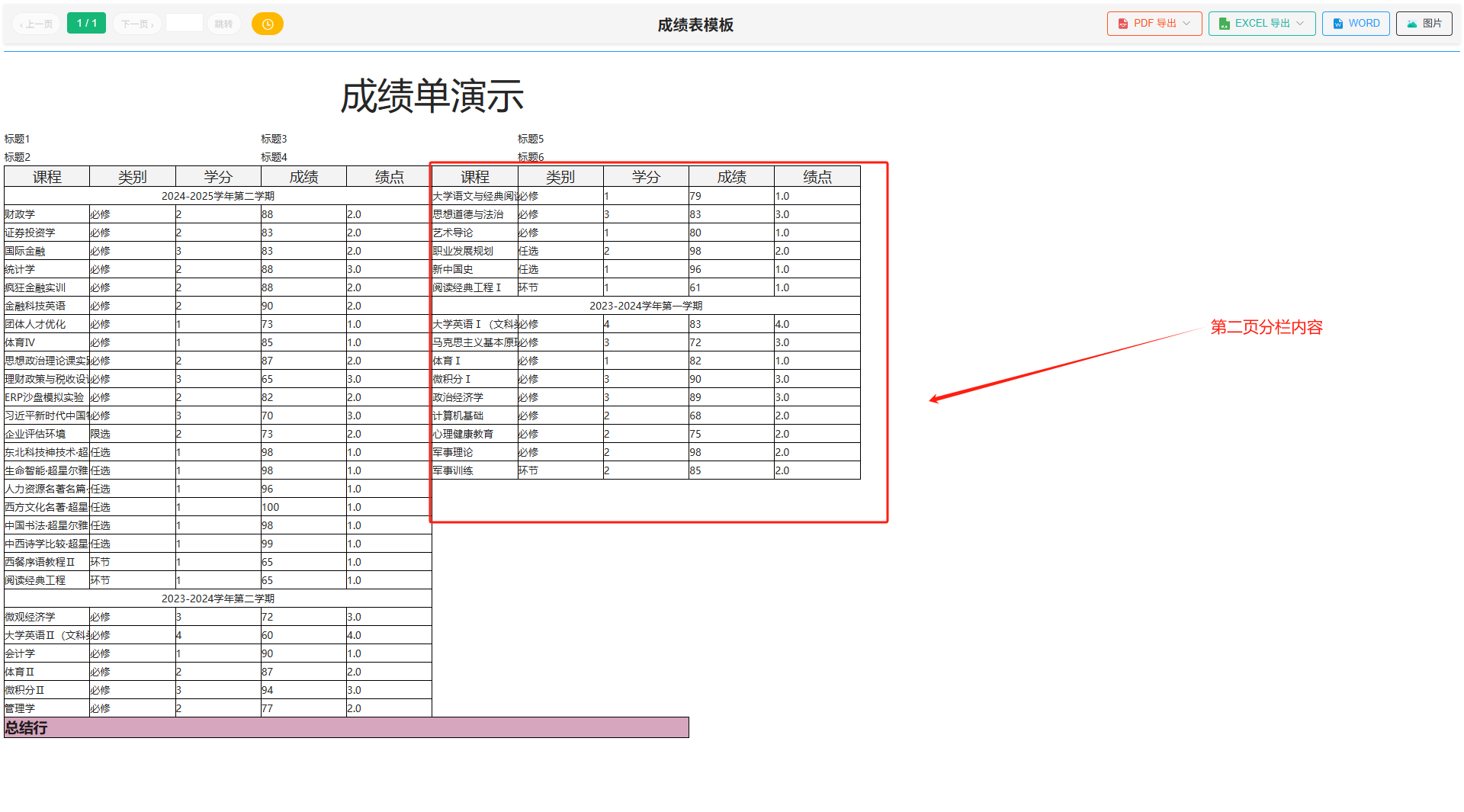The height and width of the screenshot is (812, 1464).
Task: Click the 军事训练 course cell
Action: point(453,470)
